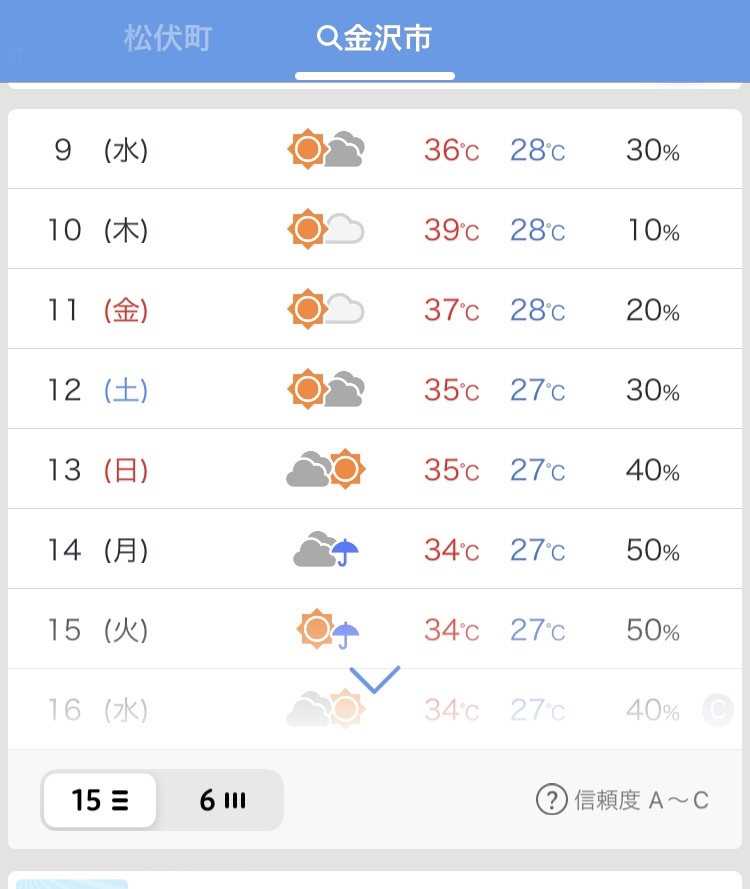The height and width of the screenshot is (889, 750).
Task: Select the weather icon on the 11 (金) row
Action: pyautogui.click(x=326, y=310)
